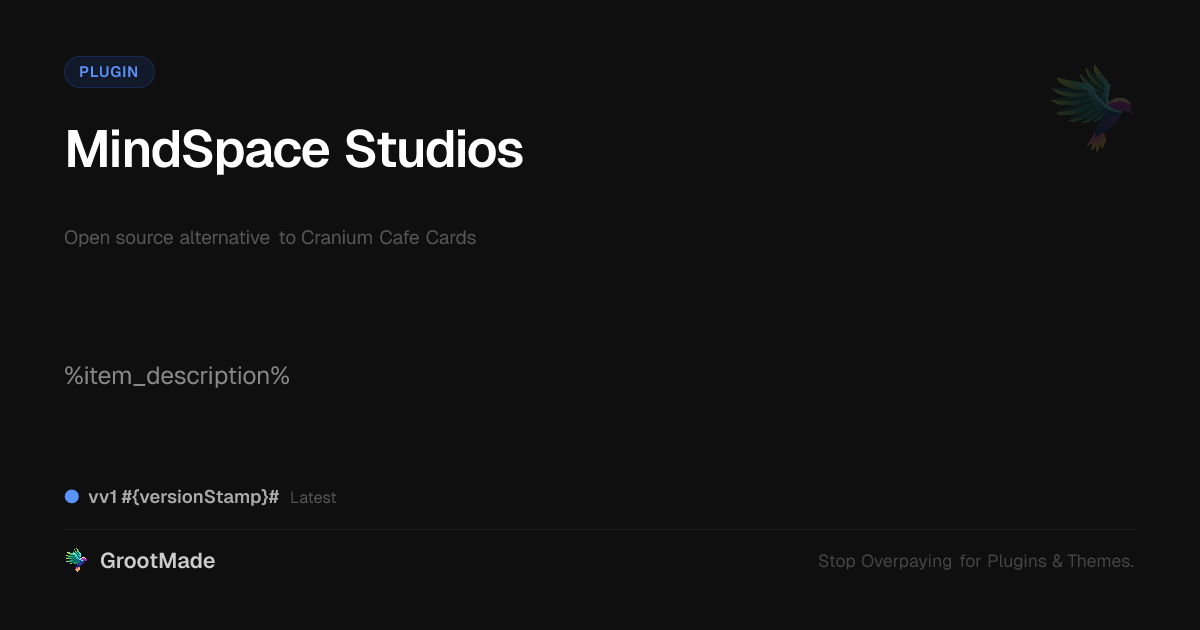The height and width of the screenshot is (630, 1200).
Task: Click the word Themes in tagline
Action: pyautogui.click(x=1100, y=561)
